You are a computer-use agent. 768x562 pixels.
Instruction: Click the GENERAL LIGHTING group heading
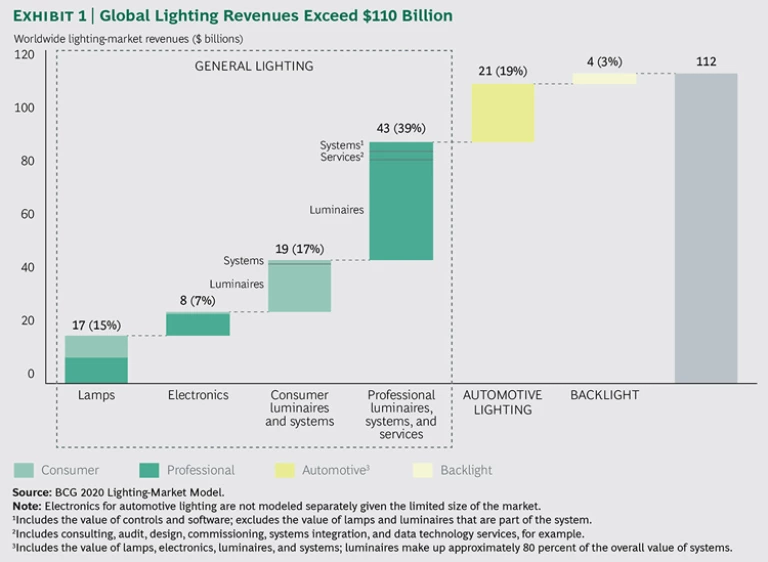(254, 66)
